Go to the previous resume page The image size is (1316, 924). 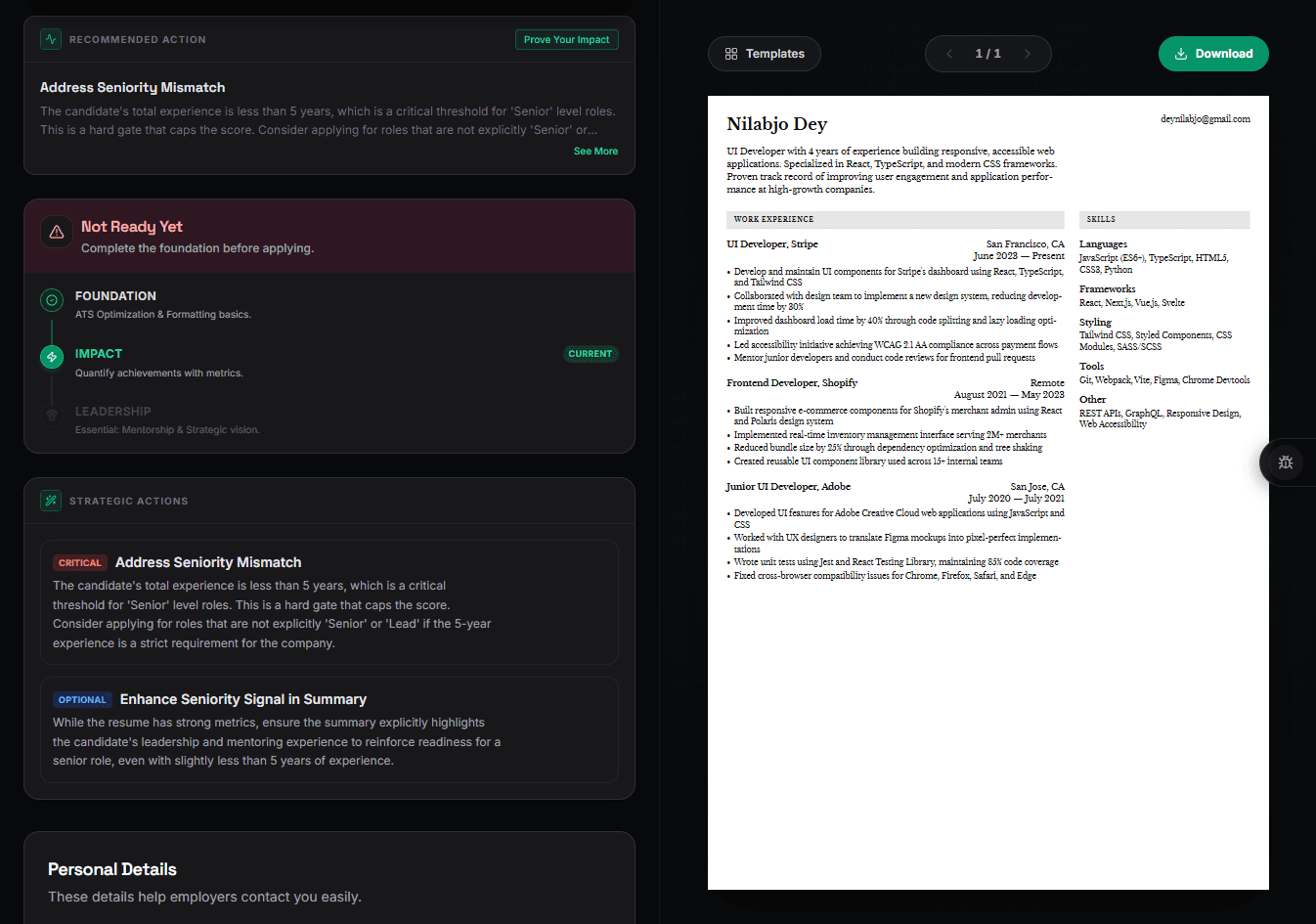[x=949, y=54]
